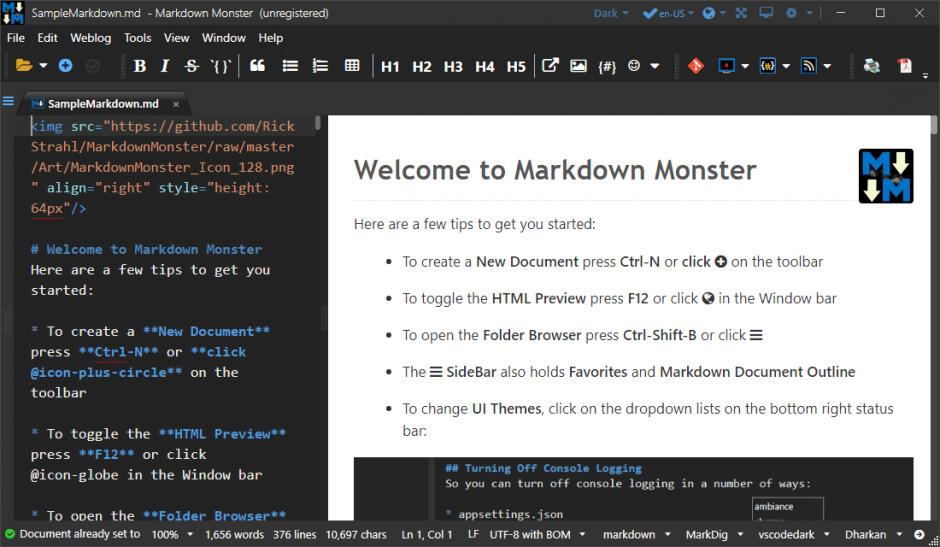The width and height of the screenshot is (940, 547).
Task: Open the File menu
Action: click(16, 38)
